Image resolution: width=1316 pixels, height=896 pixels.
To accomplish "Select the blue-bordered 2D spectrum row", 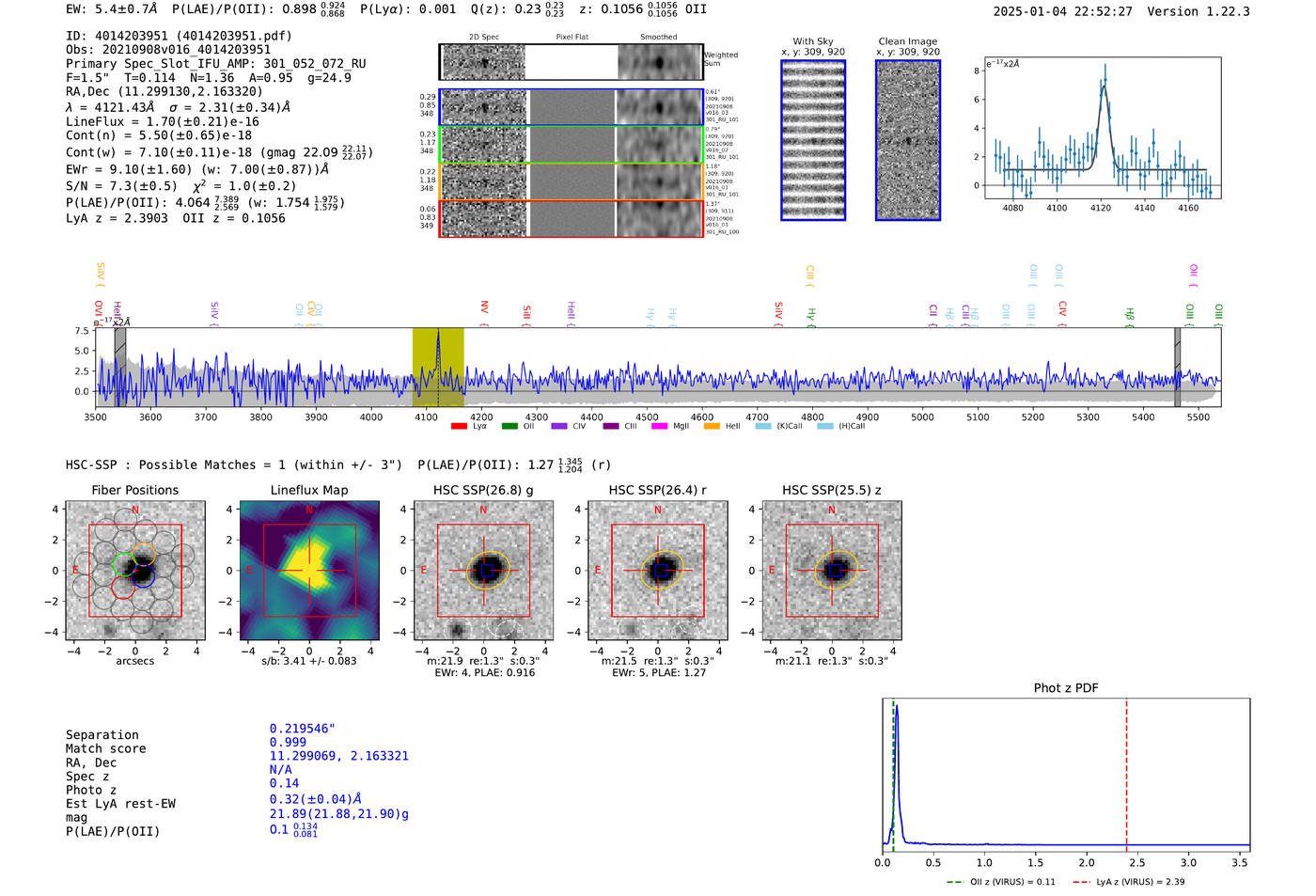I will (572, 107).
